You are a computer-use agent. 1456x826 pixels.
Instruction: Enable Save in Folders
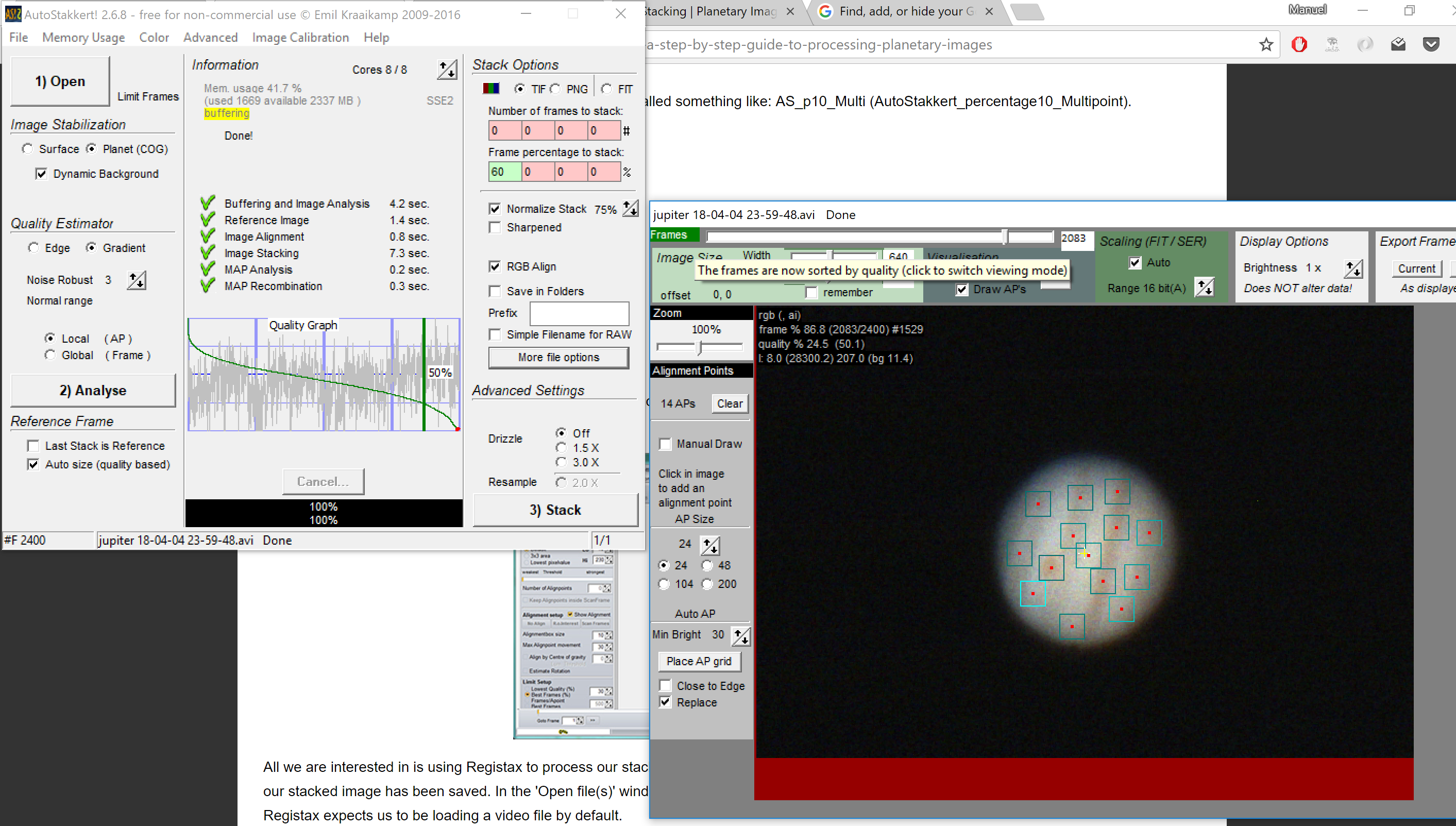495,291
